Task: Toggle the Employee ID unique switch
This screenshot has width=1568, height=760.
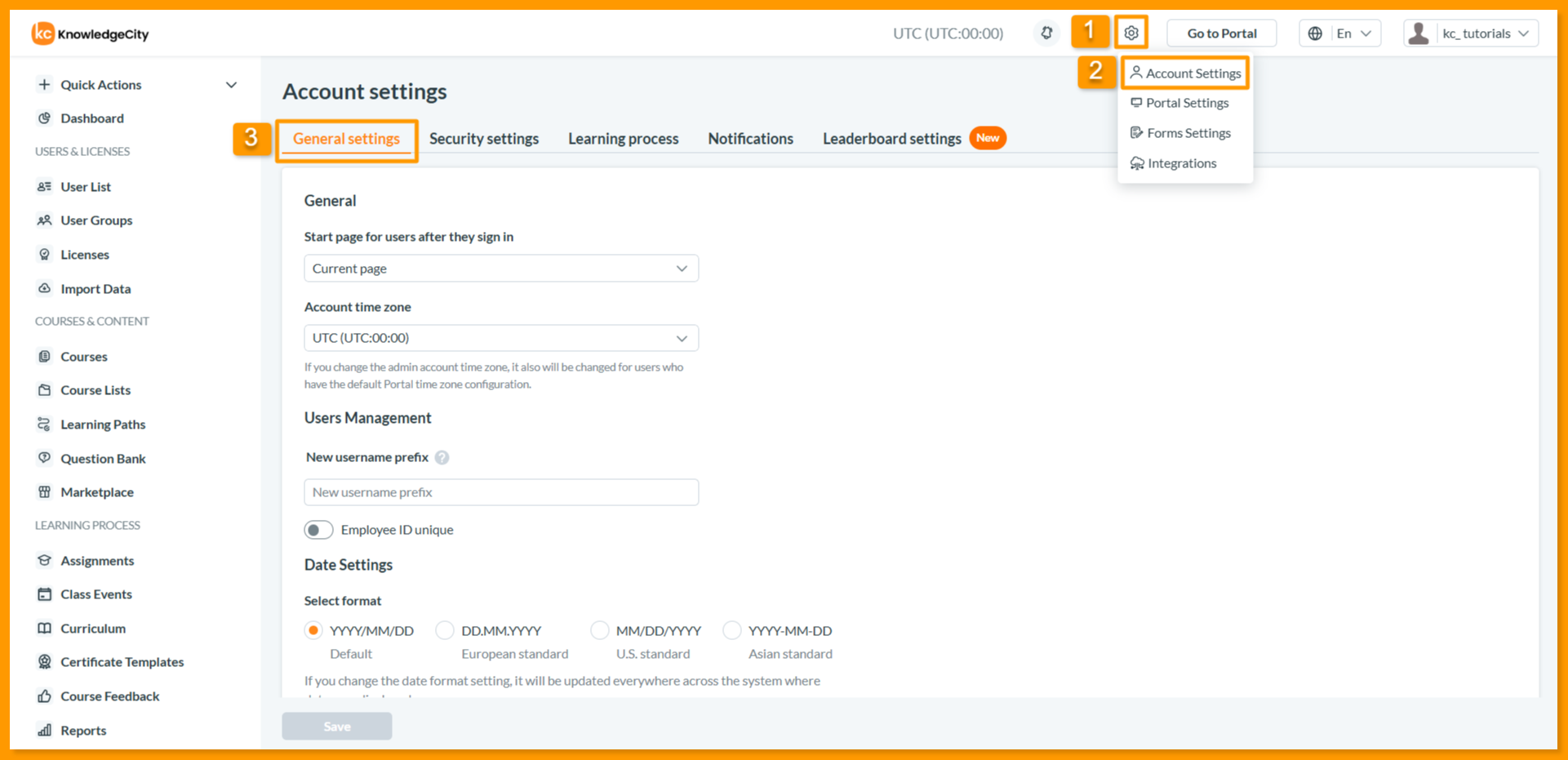Action: [x=318, y=530]
